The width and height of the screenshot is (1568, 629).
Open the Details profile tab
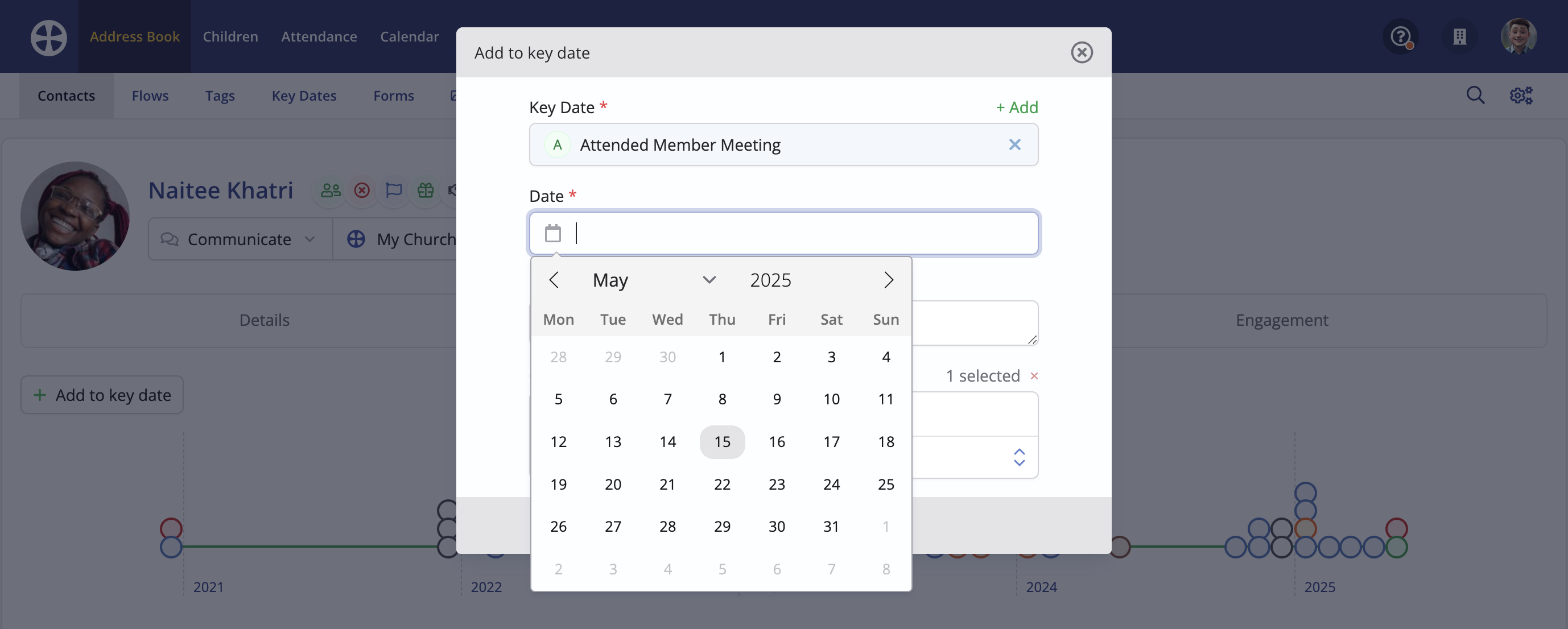pos(264,320)
